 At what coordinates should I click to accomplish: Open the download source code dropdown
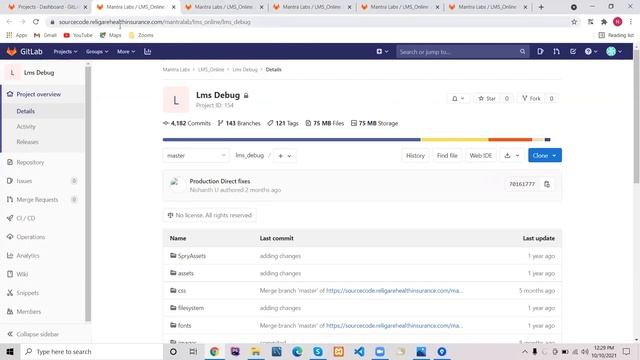coord(512,156)
